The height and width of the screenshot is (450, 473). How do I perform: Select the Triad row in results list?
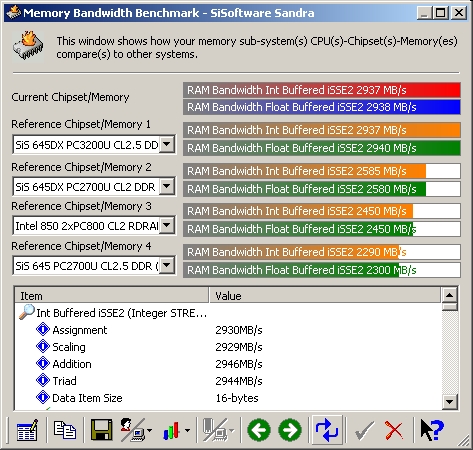[x=64, y=381]
